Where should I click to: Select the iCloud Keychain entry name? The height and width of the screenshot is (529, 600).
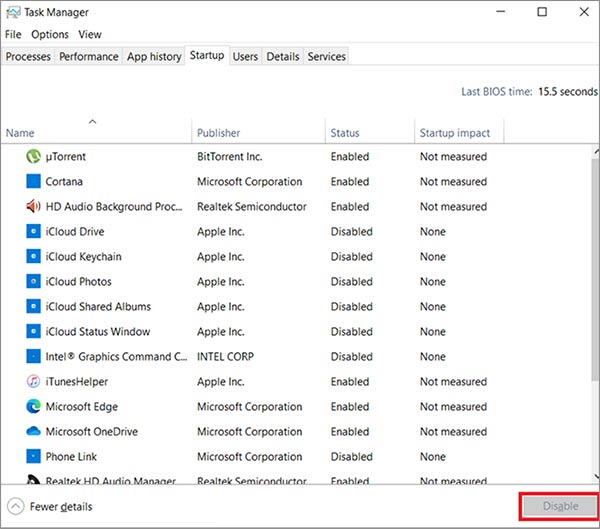[83, 256]
